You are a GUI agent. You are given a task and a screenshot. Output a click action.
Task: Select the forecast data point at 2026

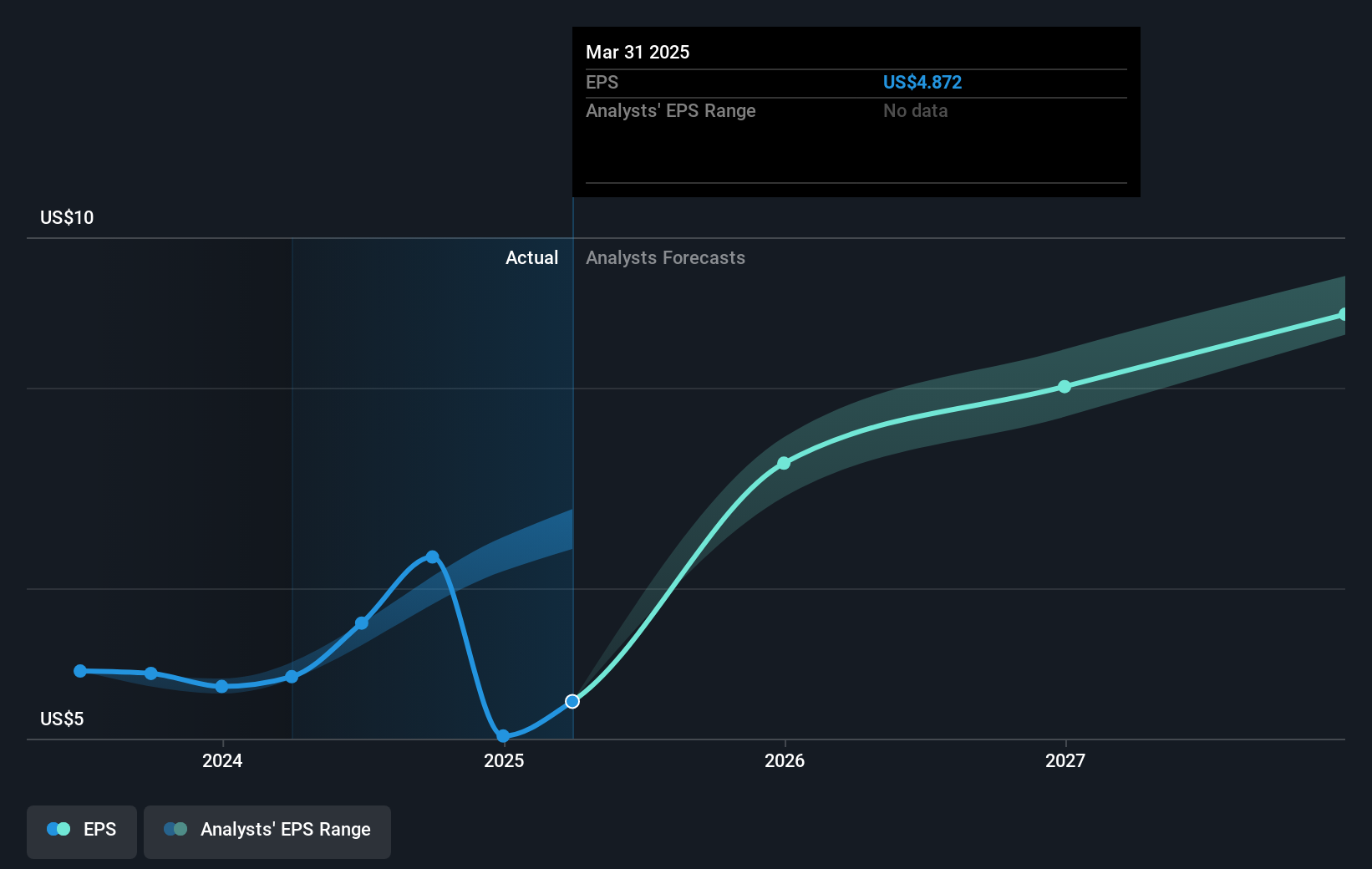click(x=784, y=463)
